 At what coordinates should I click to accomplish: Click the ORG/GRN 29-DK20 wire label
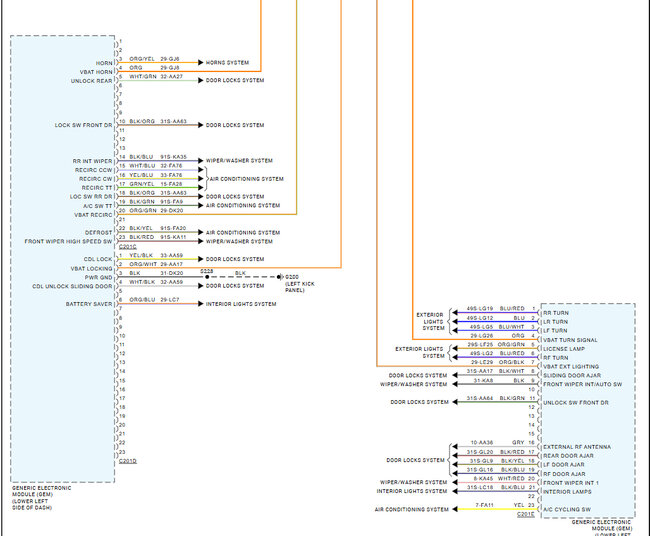click(x=156, y=211)
